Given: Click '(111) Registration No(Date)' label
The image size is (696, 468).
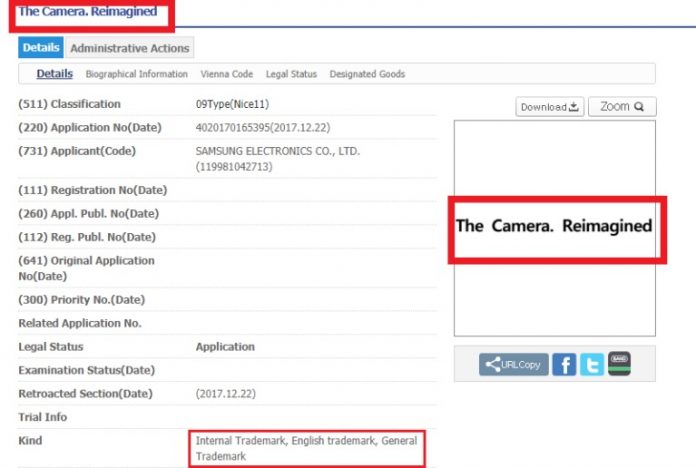Looking at the screenshot, I should 93,190.
